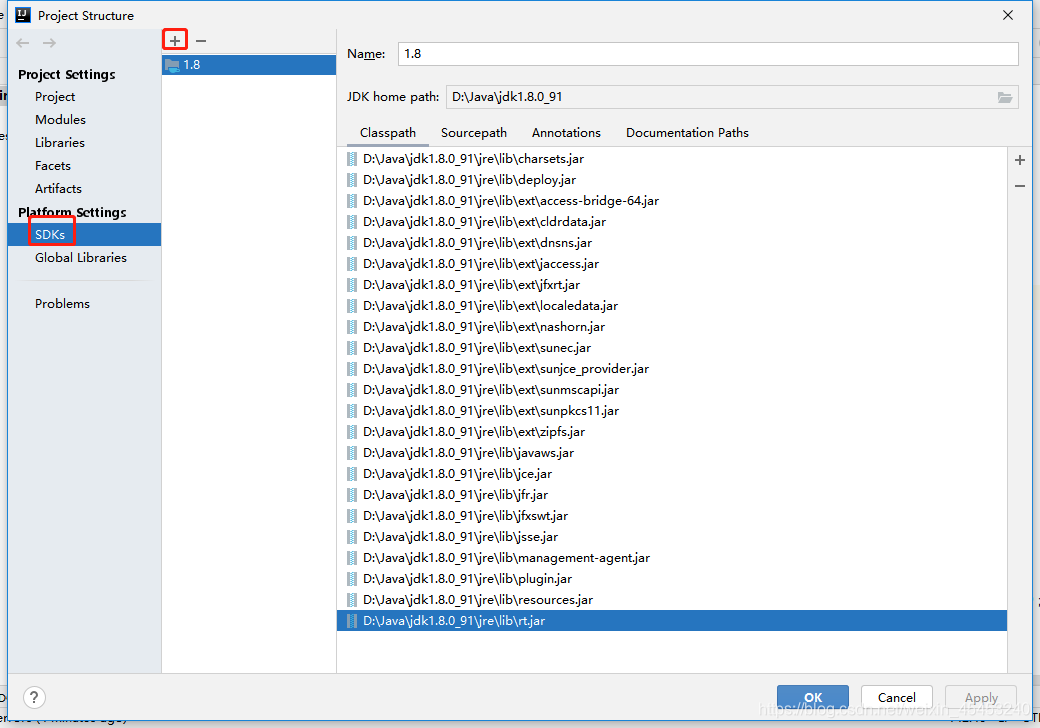Open help with question mark icon
1040x728 pixels.
[34, 697]
